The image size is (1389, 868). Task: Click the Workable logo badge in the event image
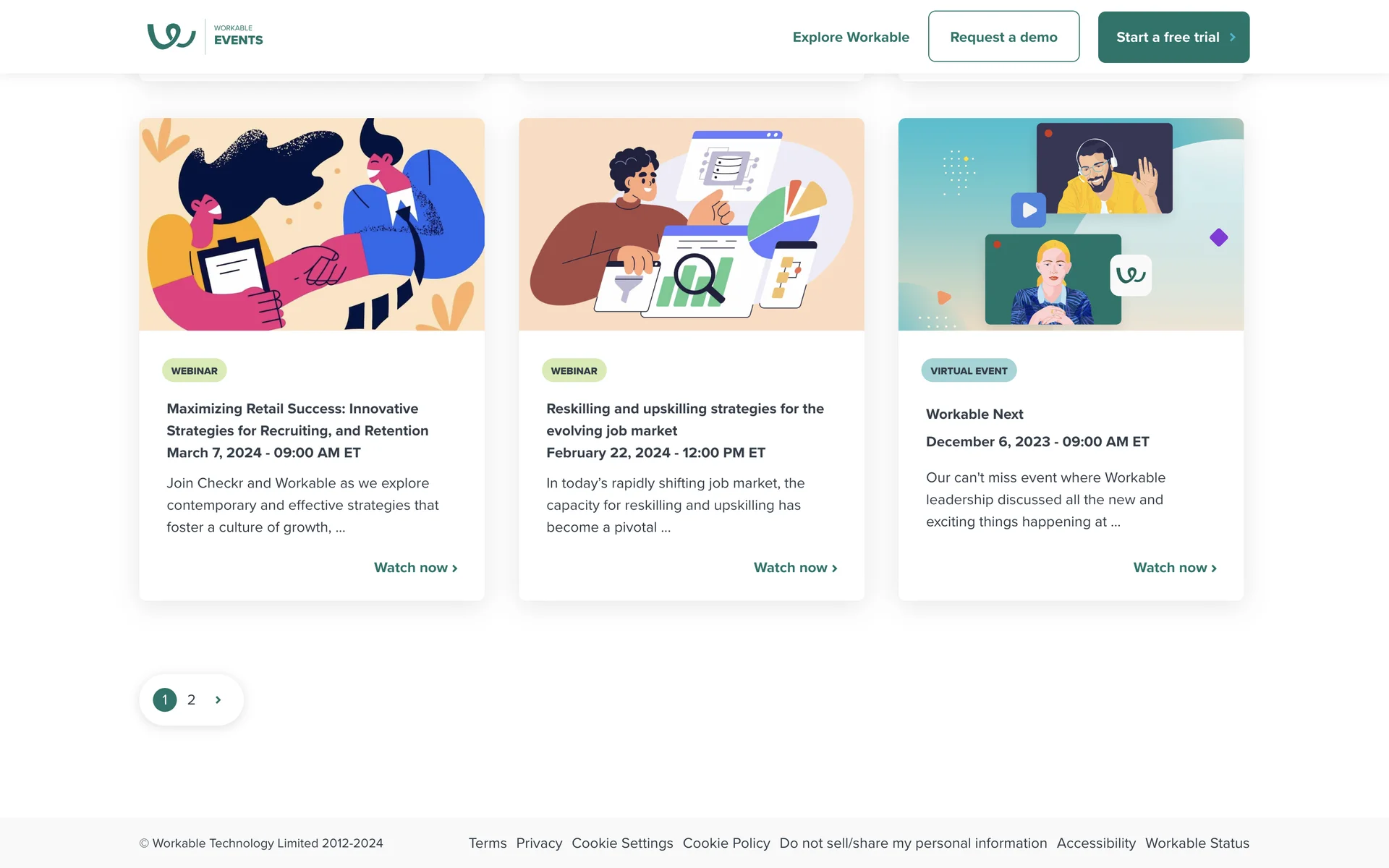[1130, 275]
